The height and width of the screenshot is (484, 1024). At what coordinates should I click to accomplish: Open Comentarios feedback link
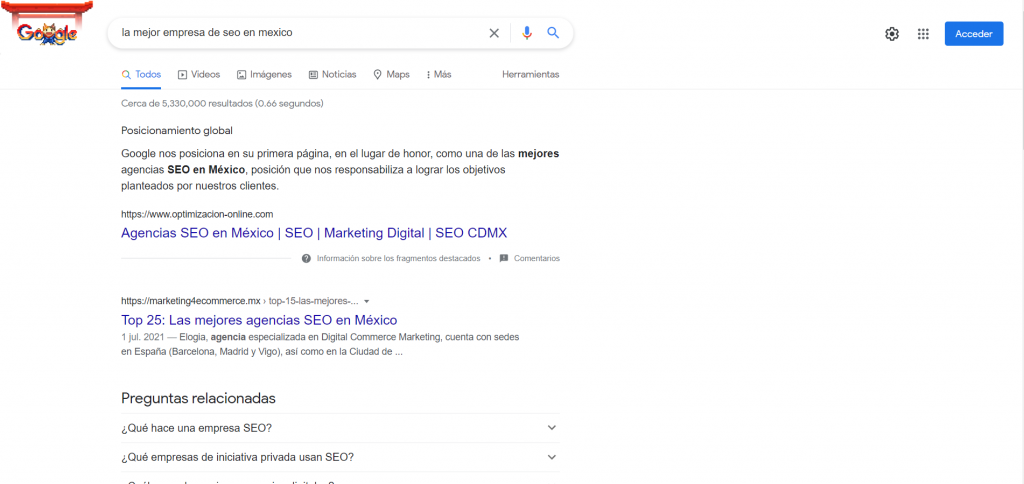click(537, 258)
